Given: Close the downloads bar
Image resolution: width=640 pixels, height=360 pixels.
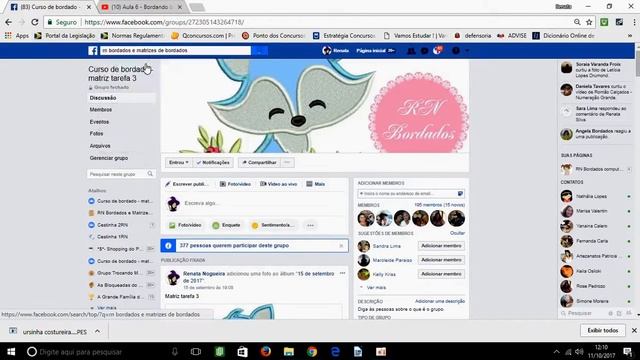Looking at the screenshot, I should [634, 330].
